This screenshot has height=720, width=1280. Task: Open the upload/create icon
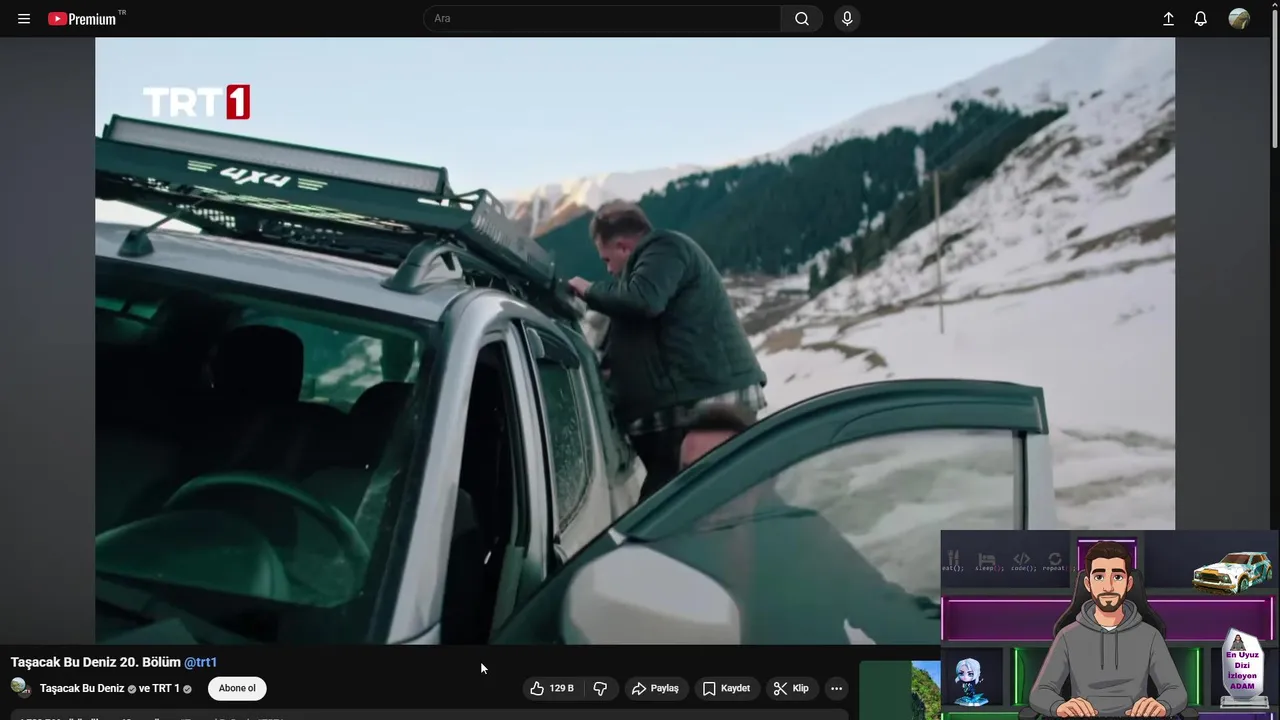pyautogui.click(x=1168, y=19)
